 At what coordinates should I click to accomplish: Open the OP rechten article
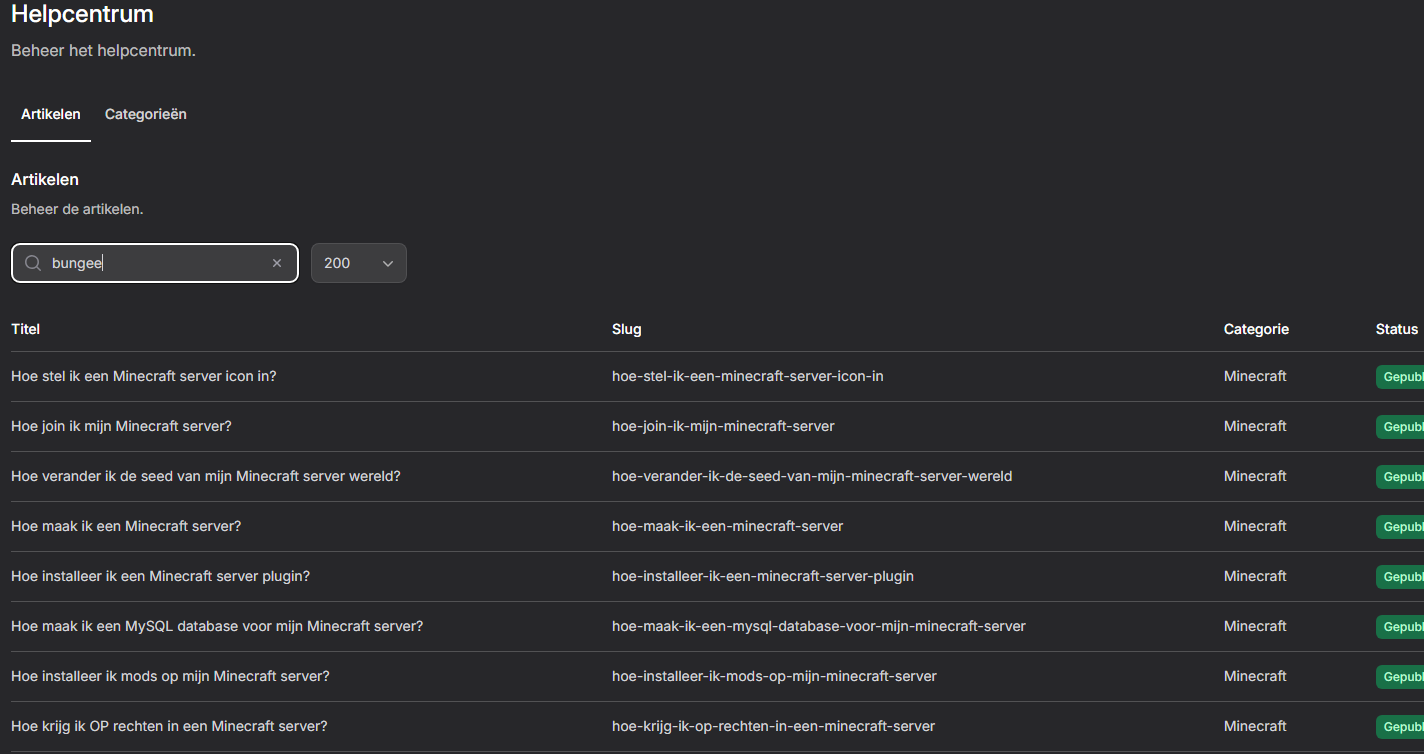(169, 726)
